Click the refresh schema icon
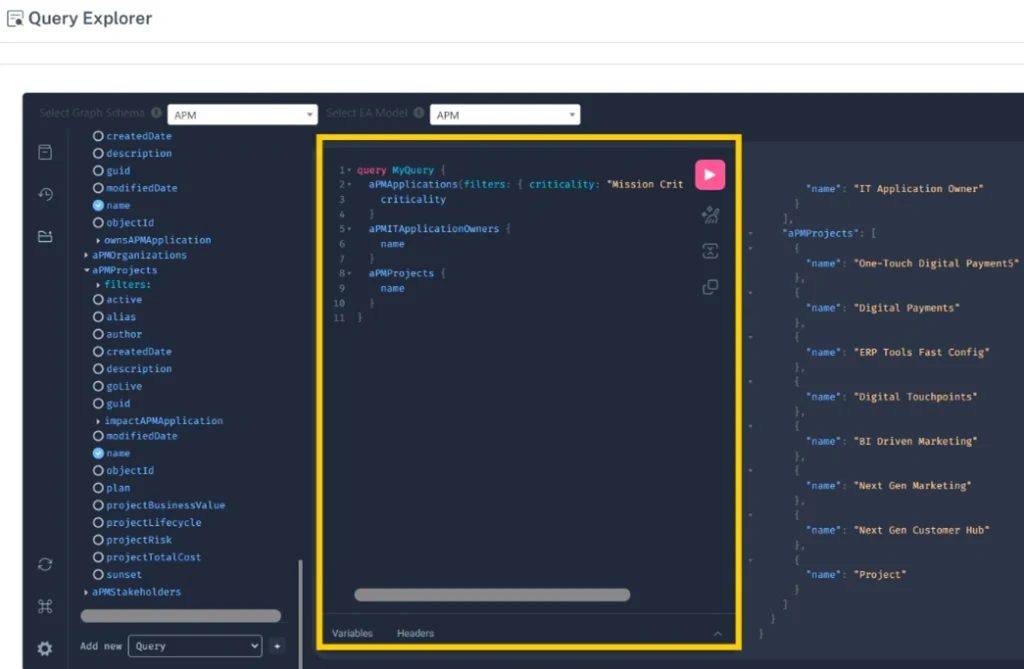 [x=44, y=564]
